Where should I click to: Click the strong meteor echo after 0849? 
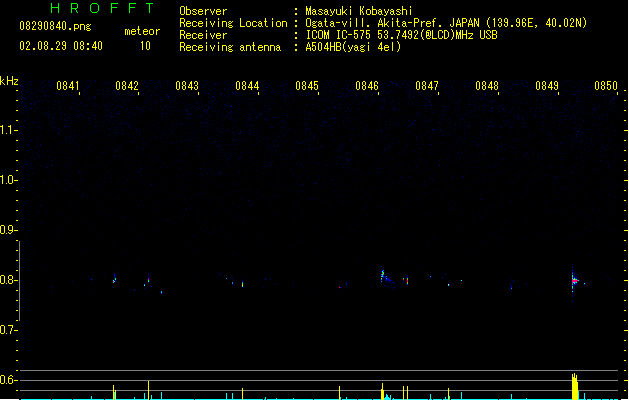coord(574,281)
